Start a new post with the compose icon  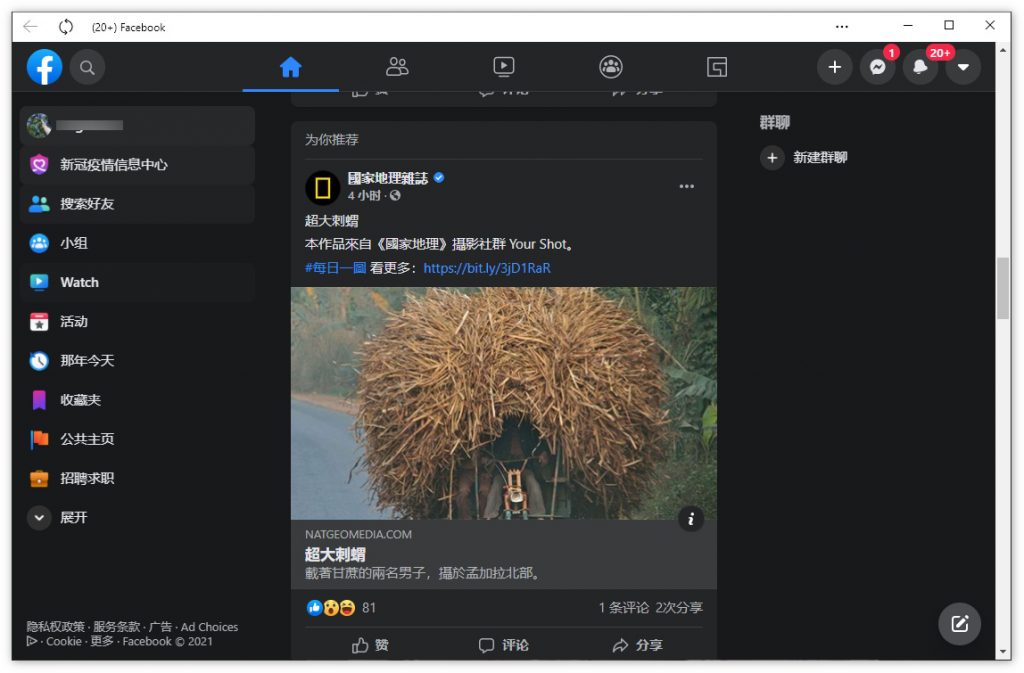[959, 624]
